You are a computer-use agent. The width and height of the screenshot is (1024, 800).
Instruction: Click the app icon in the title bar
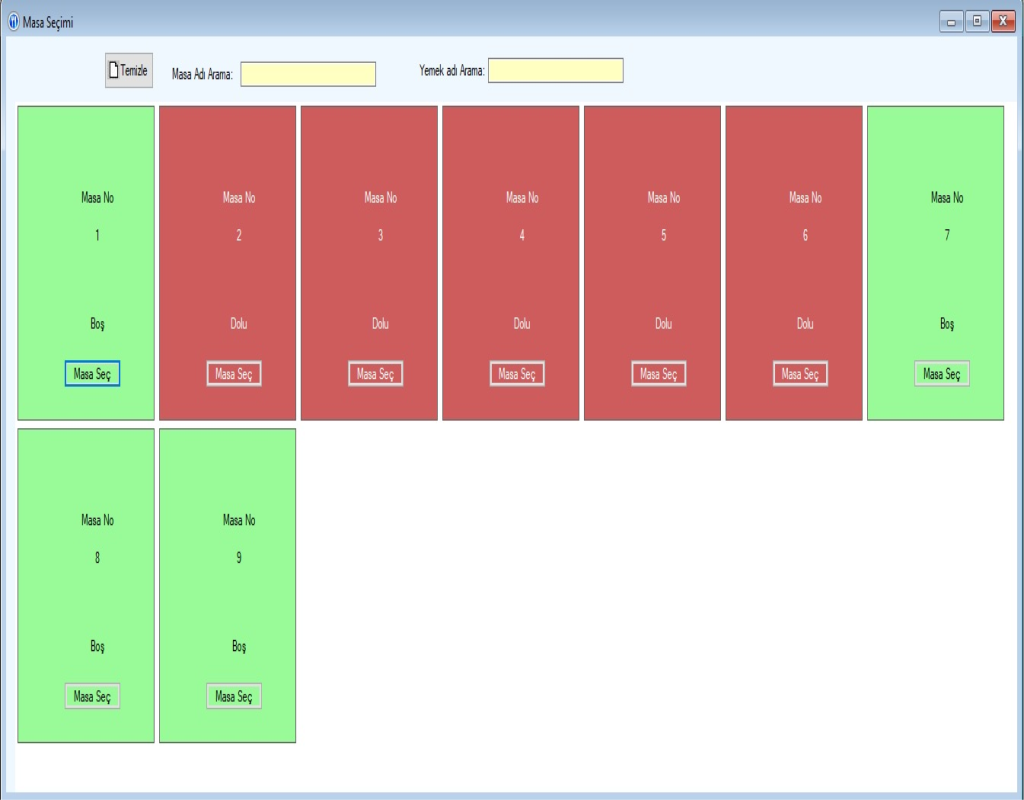tap(13, 22)
